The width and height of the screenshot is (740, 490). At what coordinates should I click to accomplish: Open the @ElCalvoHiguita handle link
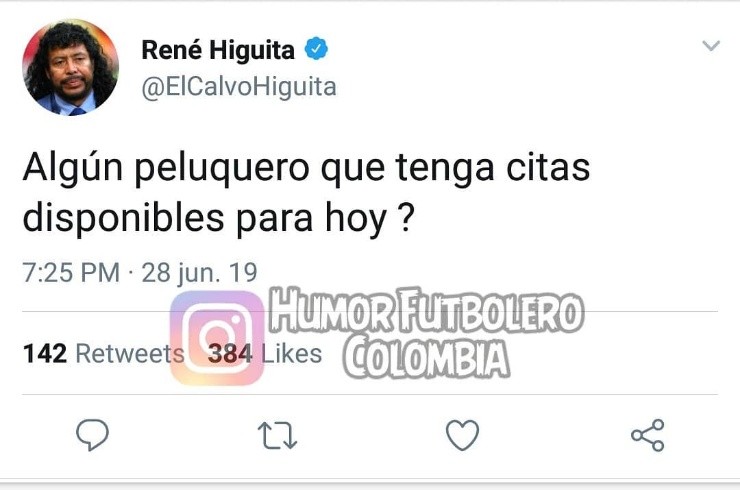point(239,87)
